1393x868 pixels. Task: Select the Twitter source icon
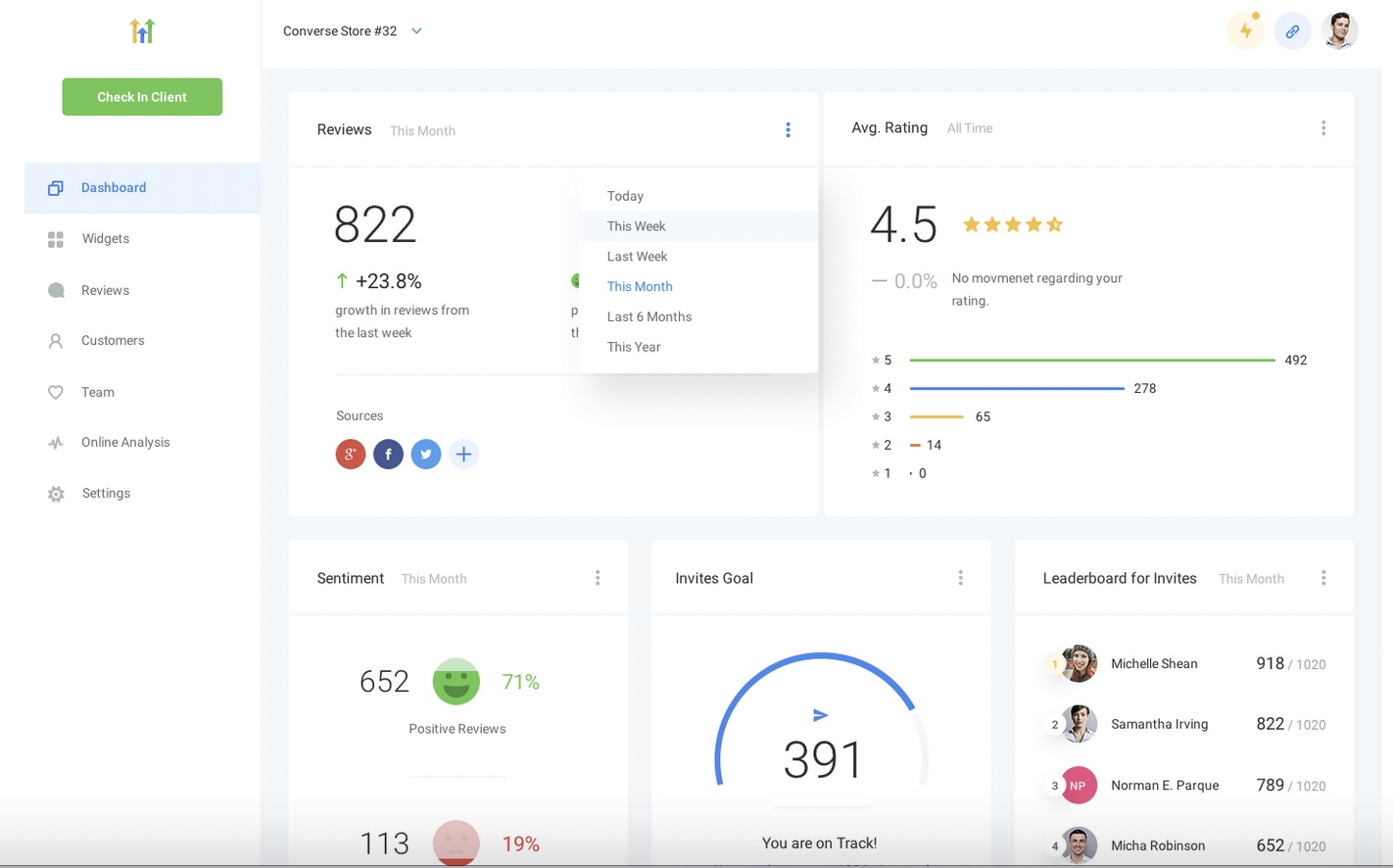426,454
